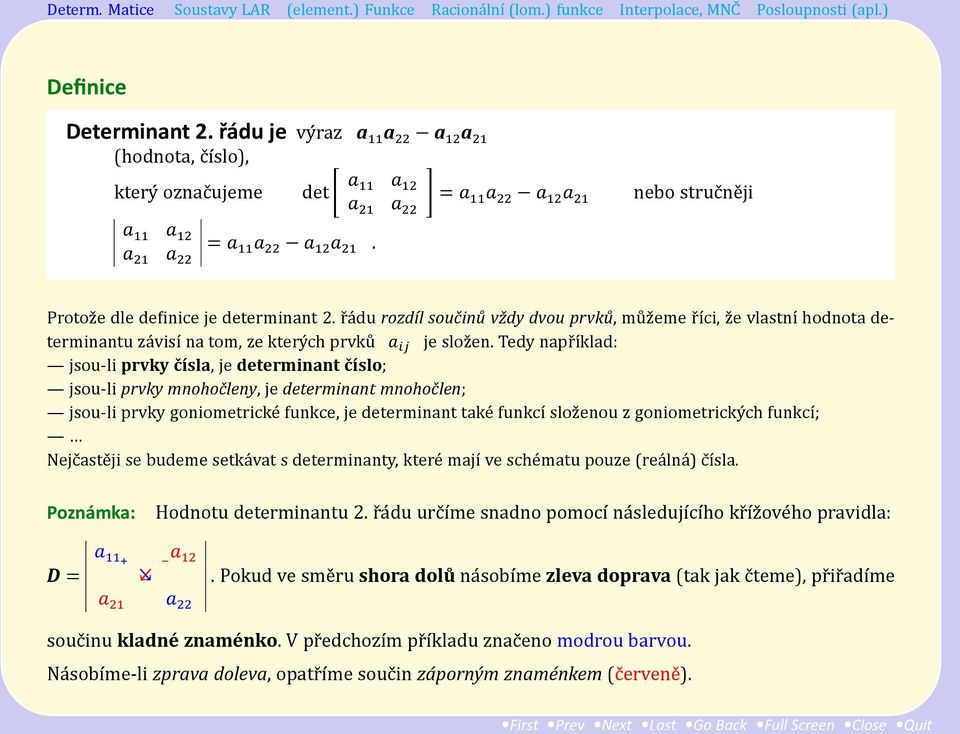The image size is (960, 734).
Task: Click the red 'červeně' word
Action: click(648, 674)
